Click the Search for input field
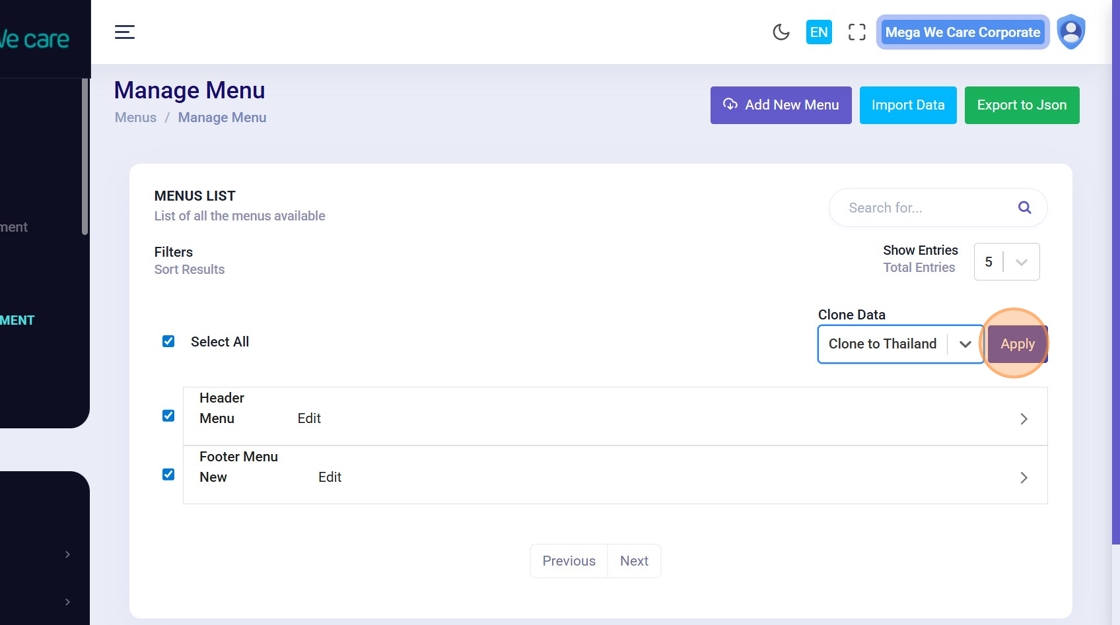The image size is (1120, 625). click(x=925, y=208)
